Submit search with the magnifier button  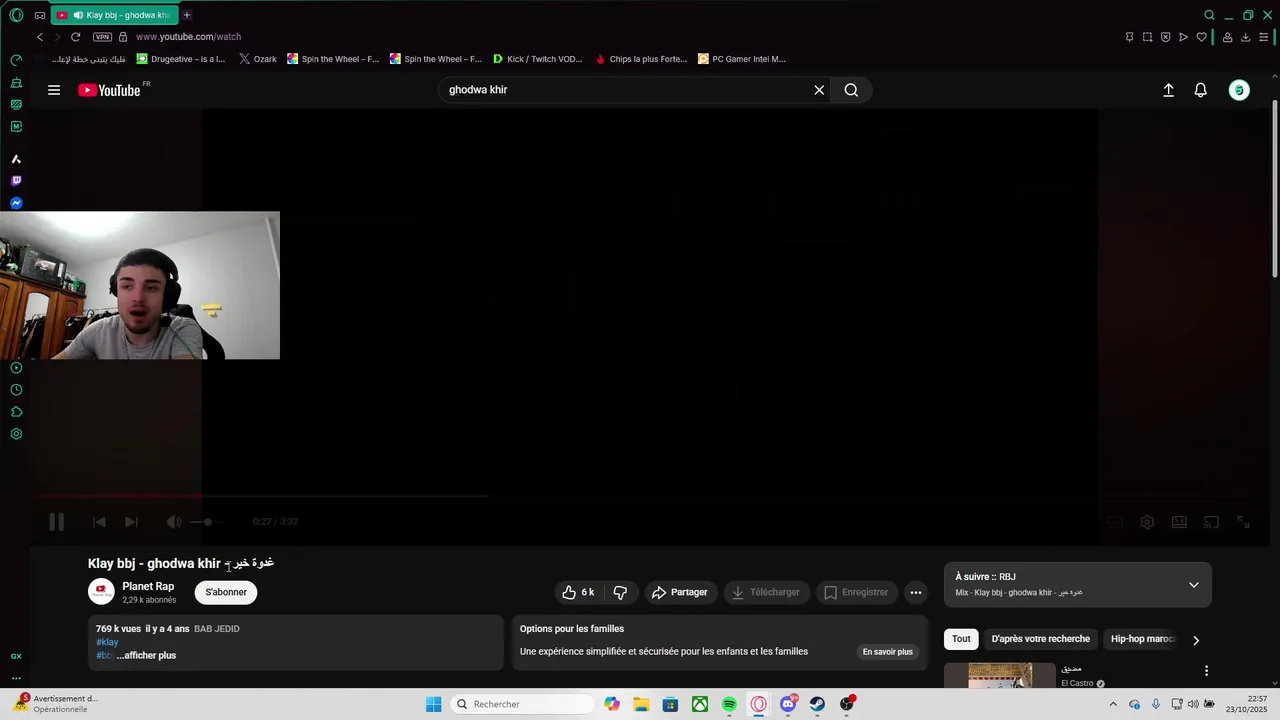851,90
